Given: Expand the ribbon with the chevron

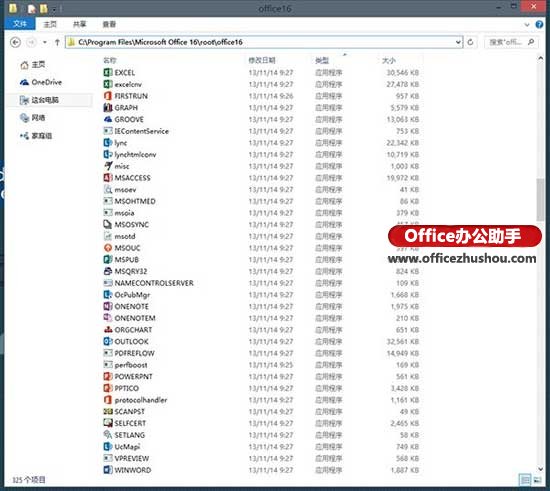Looking at the screenshot, I should coord(527,25).
